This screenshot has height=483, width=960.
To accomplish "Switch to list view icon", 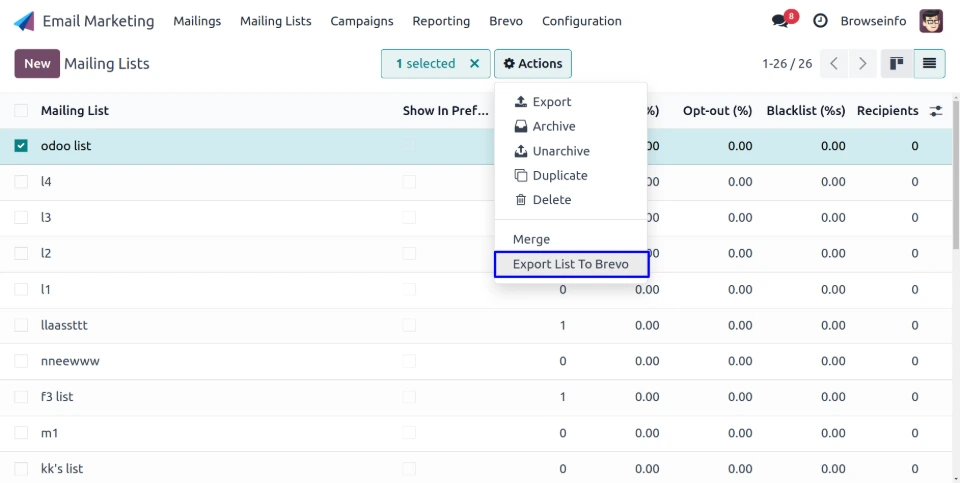I will tap(929, 64).
